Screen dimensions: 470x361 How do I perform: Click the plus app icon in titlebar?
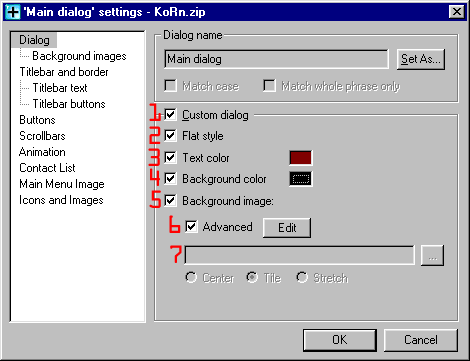point(13,12)
